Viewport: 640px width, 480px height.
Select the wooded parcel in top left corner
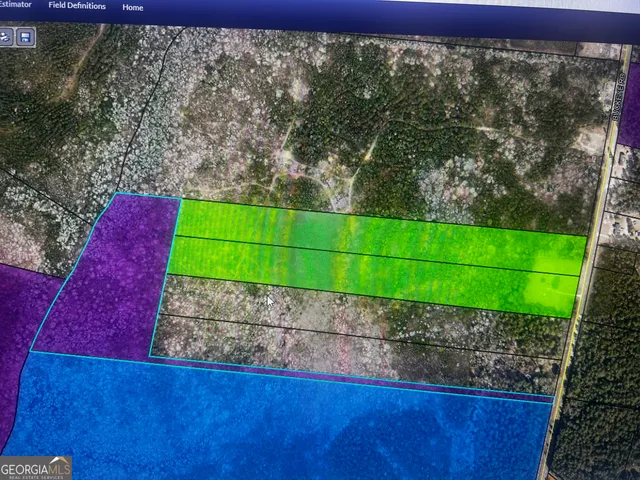[x=50, y=100]
